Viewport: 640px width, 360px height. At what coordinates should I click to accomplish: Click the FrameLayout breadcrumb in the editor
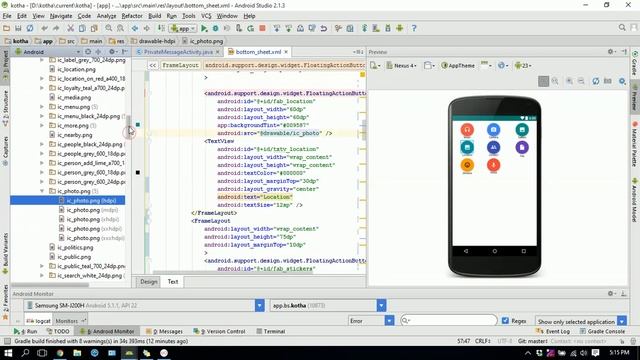click(180, 65)
